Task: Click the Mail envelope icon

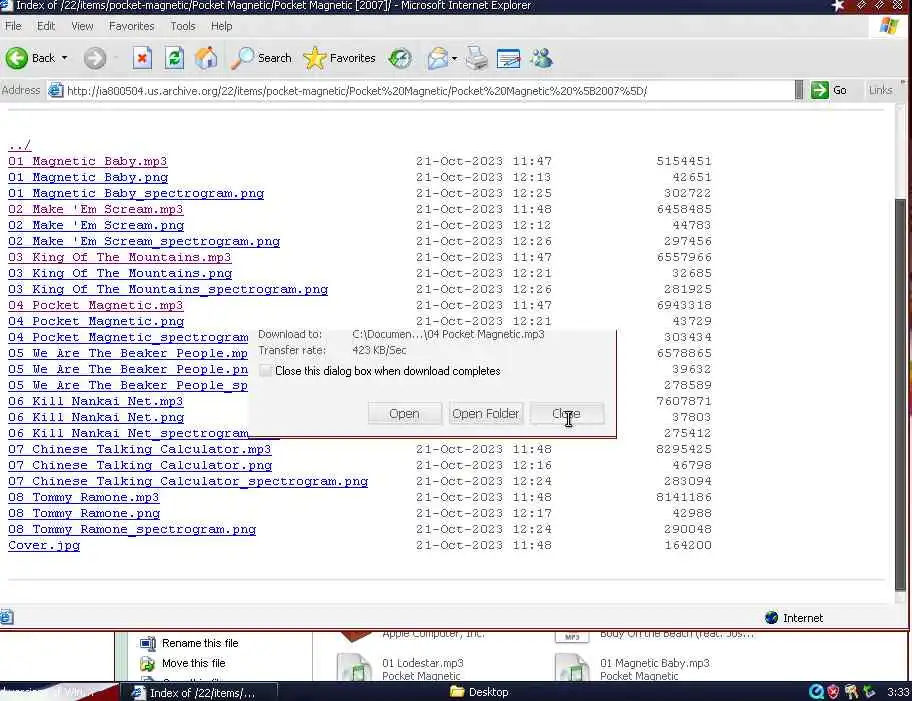Action: click(x=437, y=58)
